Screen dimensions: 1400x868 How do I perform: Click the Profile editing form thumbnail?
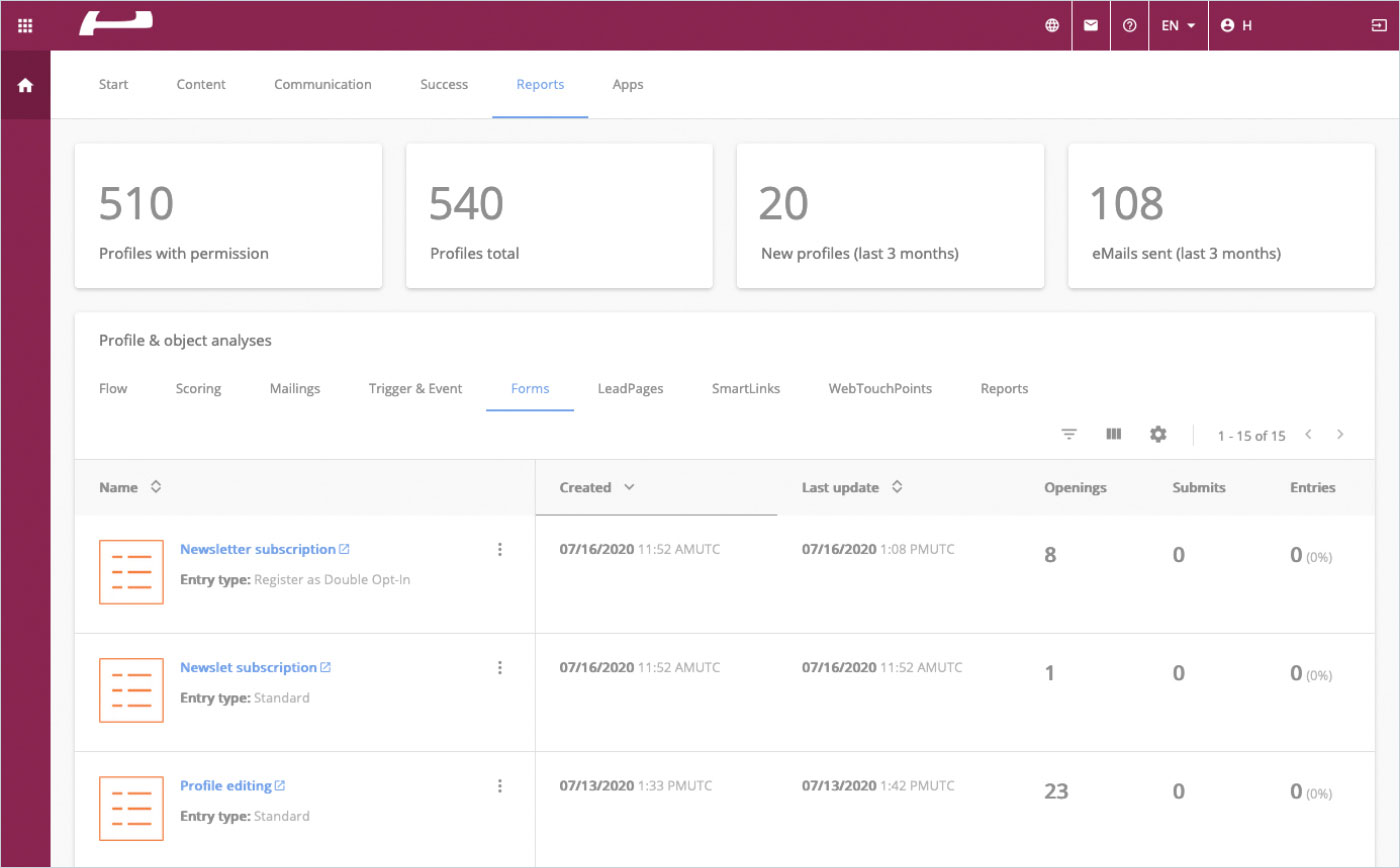coord(131,808)
